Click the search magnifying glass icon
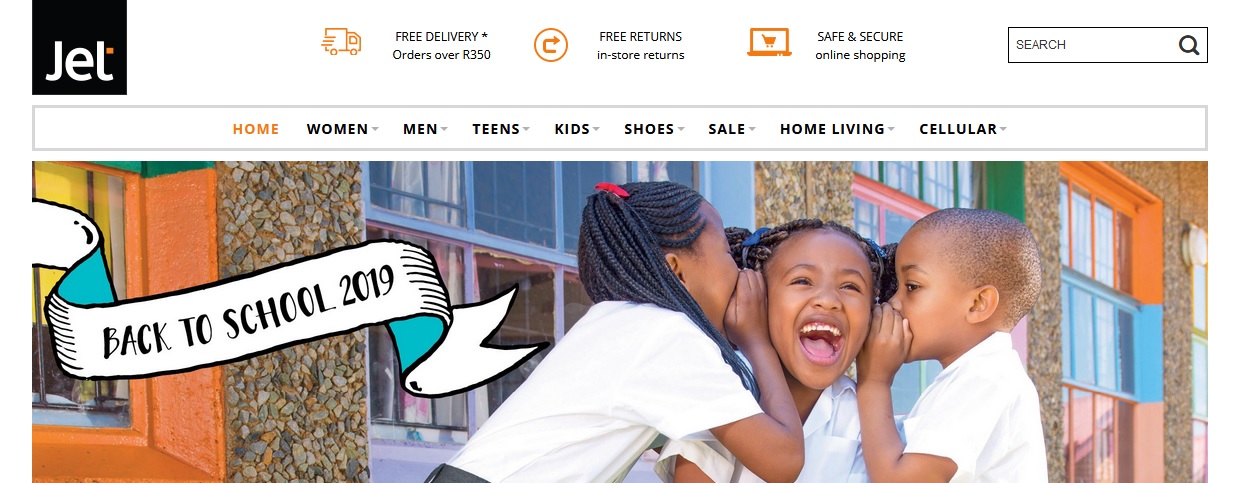1246x483 pixels. coord(1188,45)
